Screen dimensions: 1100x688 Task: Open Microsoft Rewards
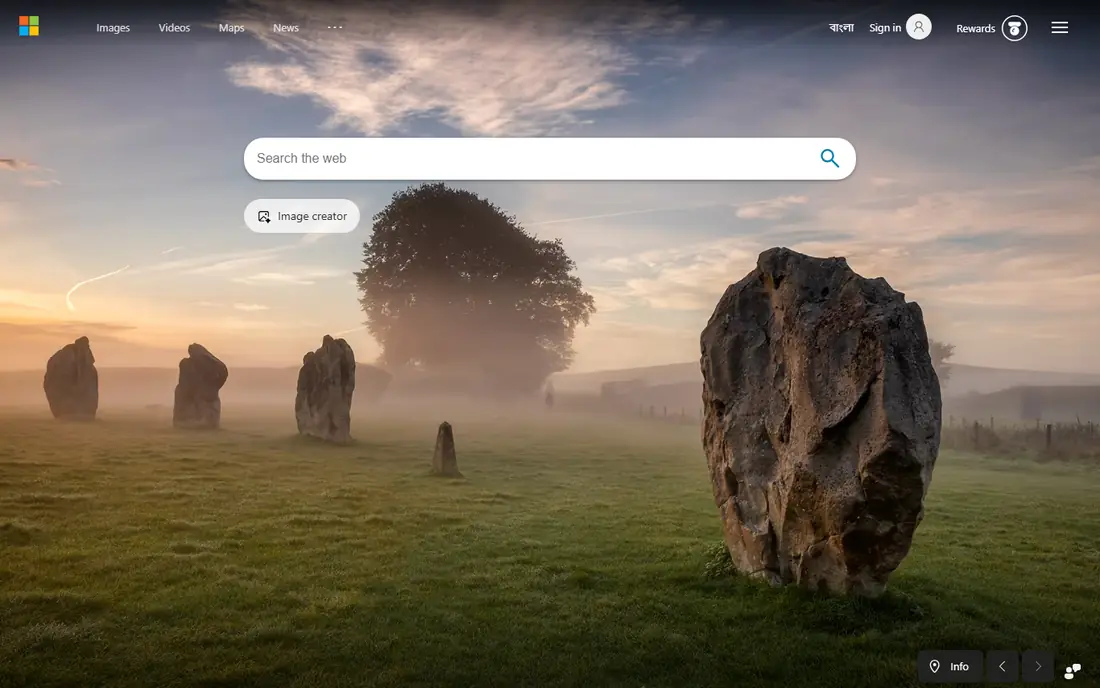[975, 29]
